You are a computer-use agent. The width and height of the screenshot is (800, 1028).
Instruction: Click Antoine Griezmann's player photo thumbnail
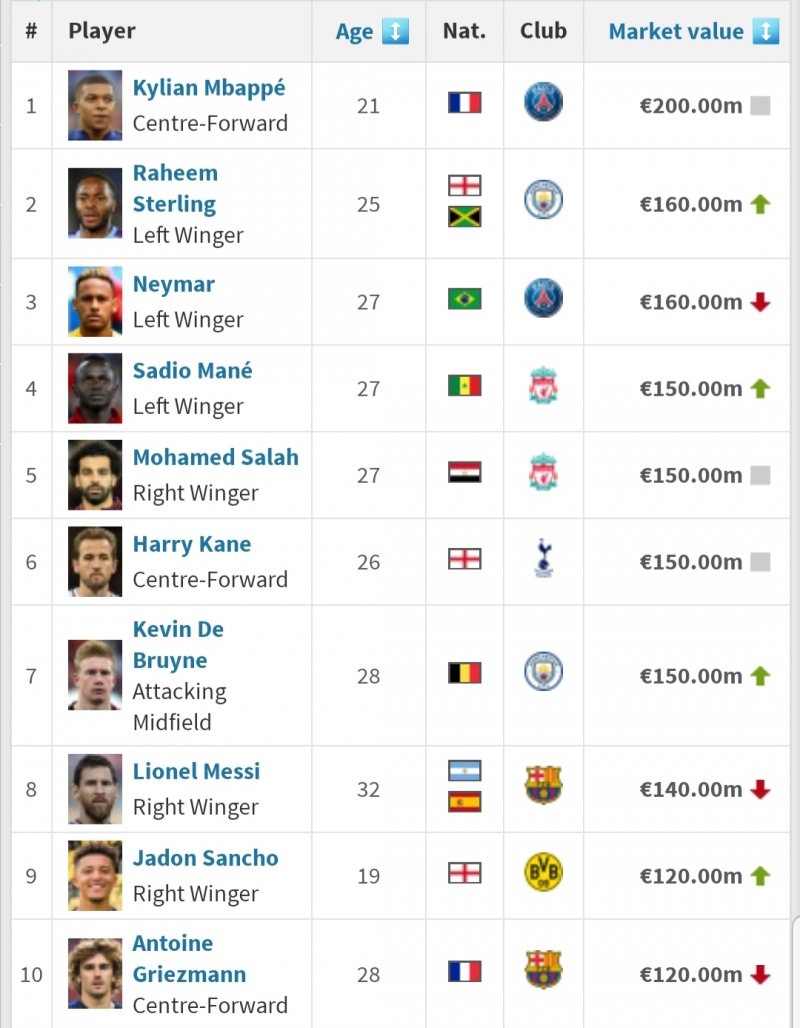click(95, 973)
